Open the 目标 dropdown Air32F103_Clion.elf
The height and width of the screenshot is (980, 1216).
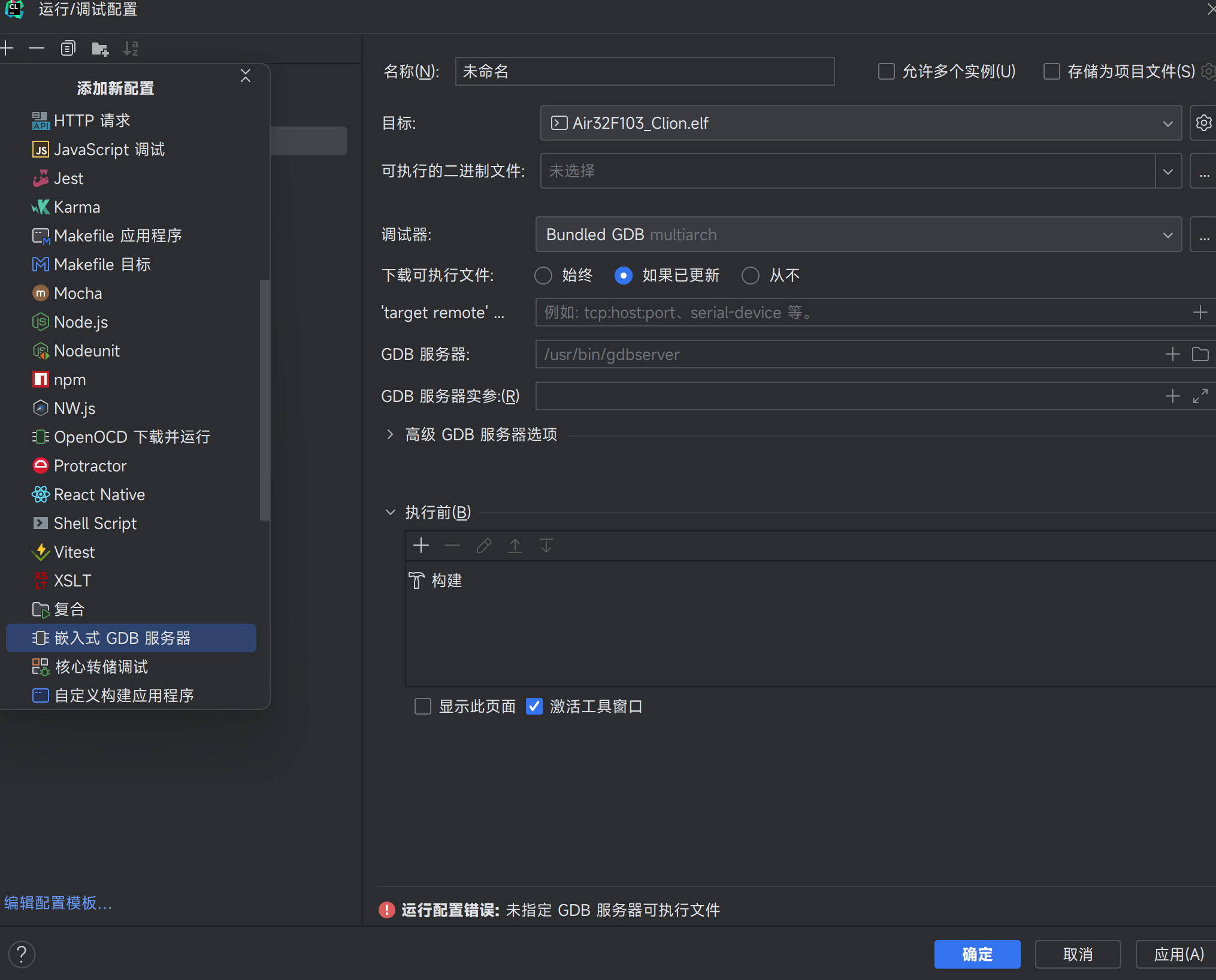click(860, 123)
